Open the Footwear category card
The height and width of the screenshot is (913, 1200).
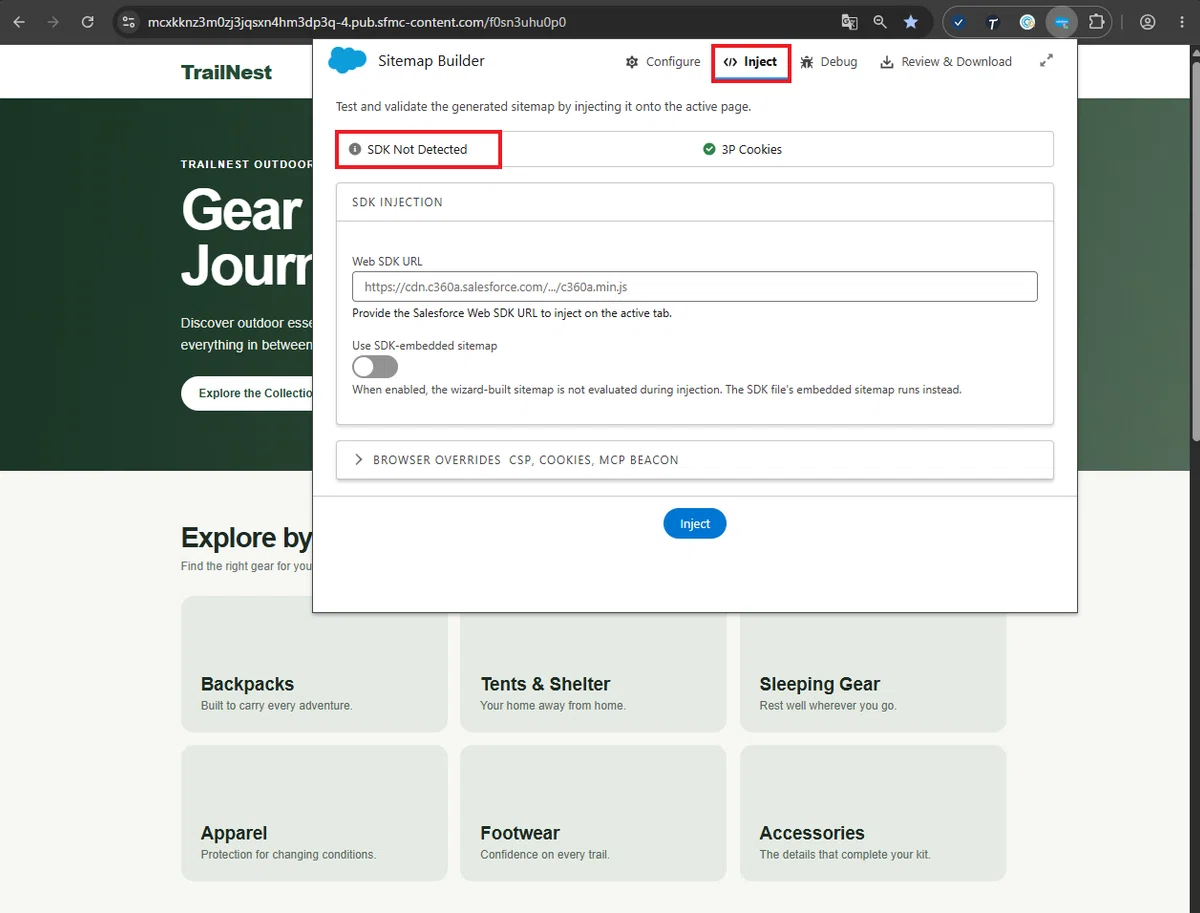coord(593,813)
